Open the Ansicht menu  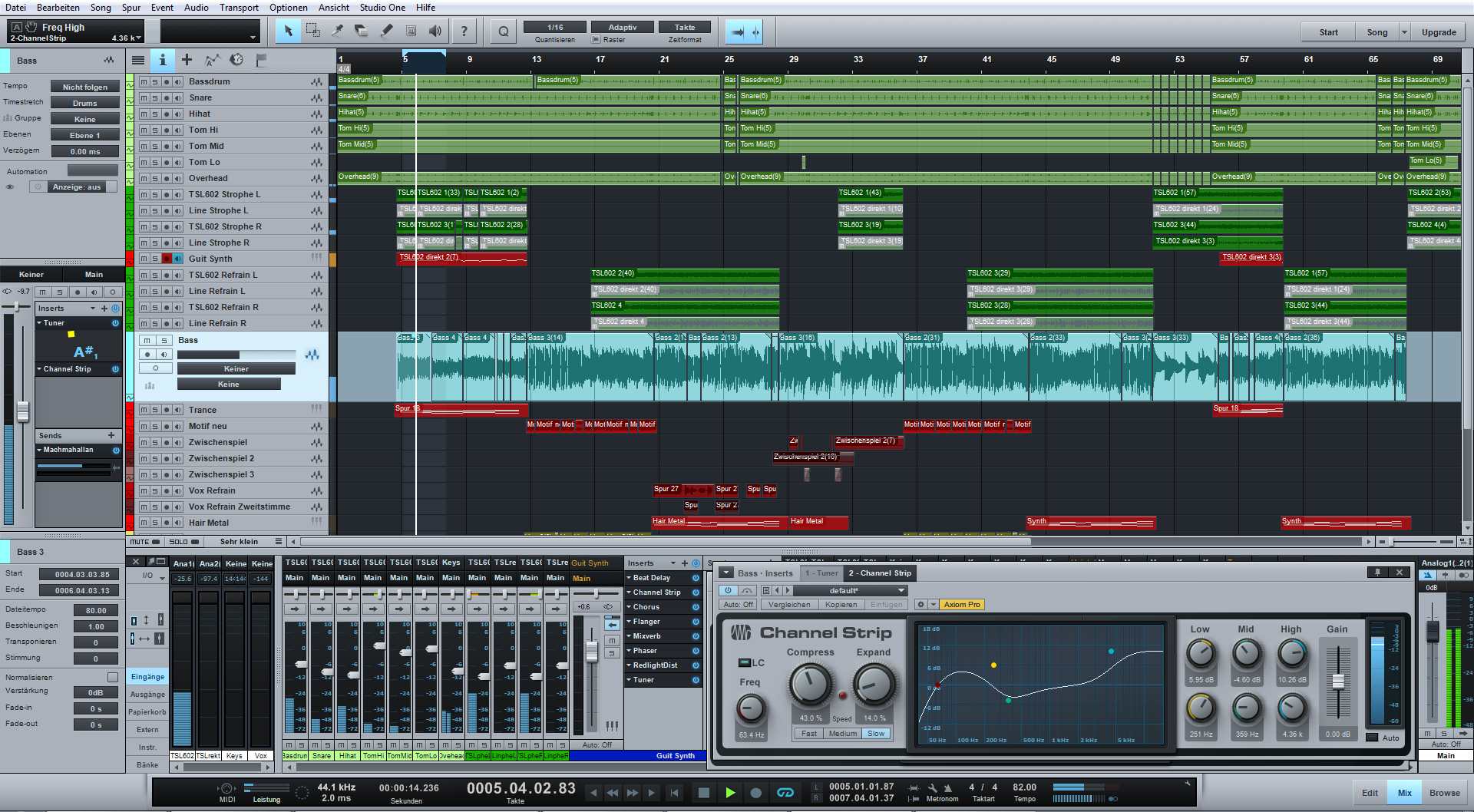[x=334, y=8]
